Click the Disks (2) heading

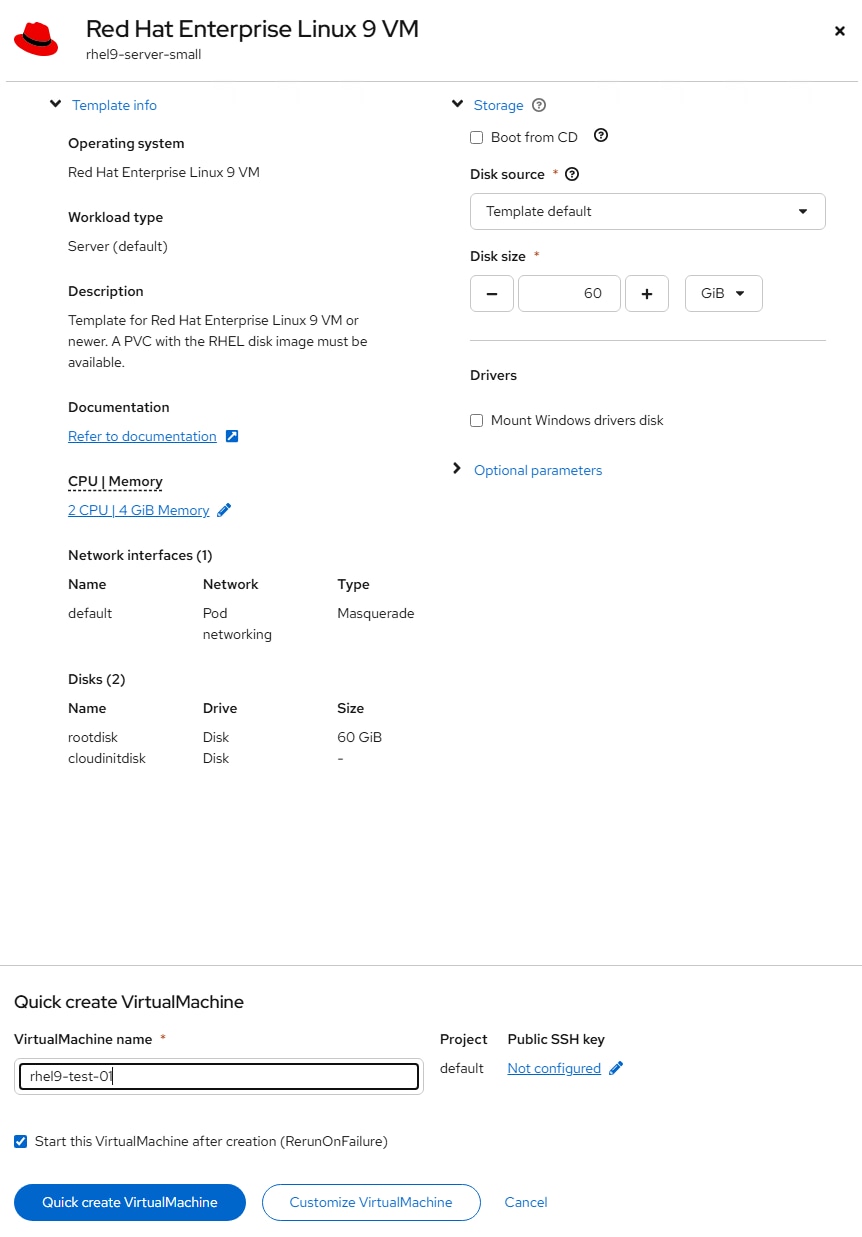pyautogui.click(x=97, y=679)
